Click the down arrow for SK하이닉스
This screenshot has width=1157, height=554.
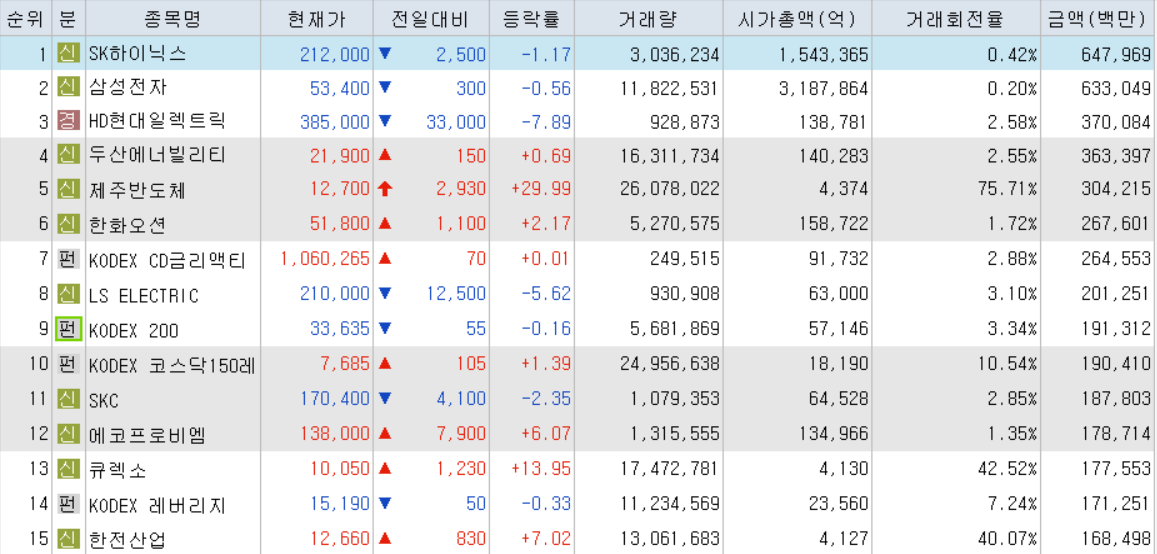click(384, 54)
